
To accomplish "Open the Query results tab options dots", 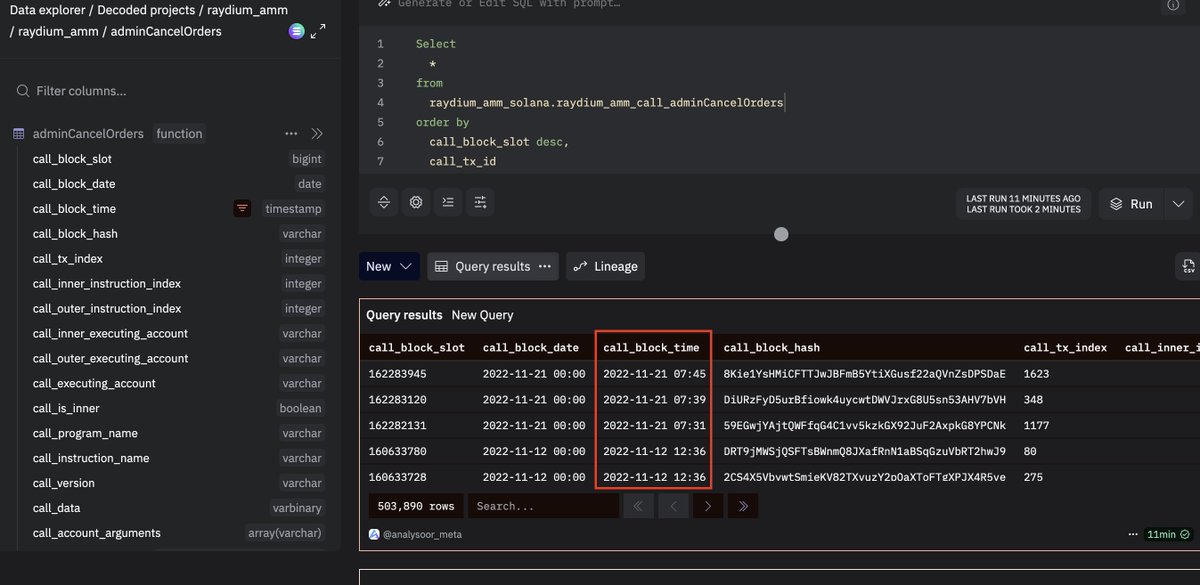I will 545,266.
